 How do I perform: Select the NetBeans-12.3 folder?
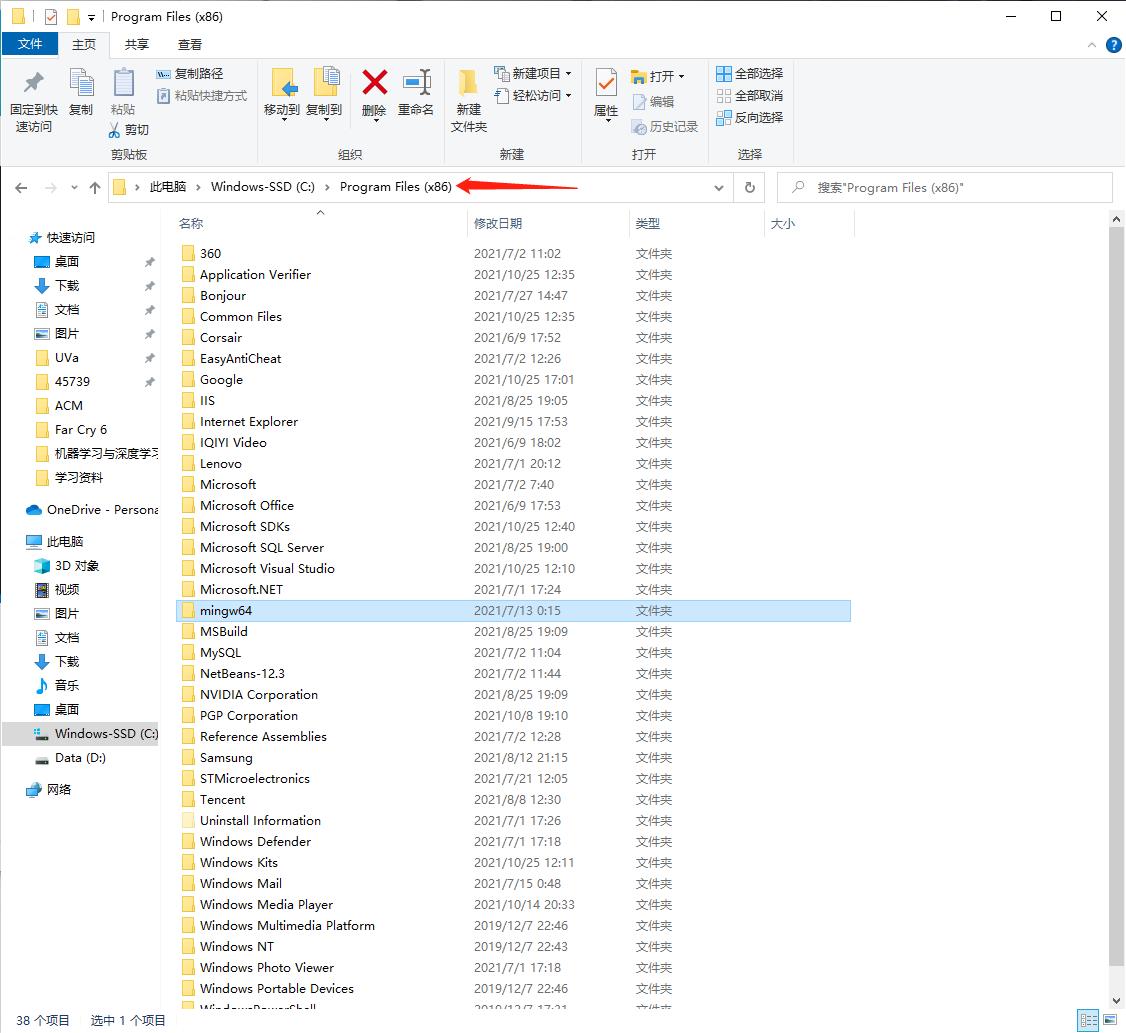513,674
